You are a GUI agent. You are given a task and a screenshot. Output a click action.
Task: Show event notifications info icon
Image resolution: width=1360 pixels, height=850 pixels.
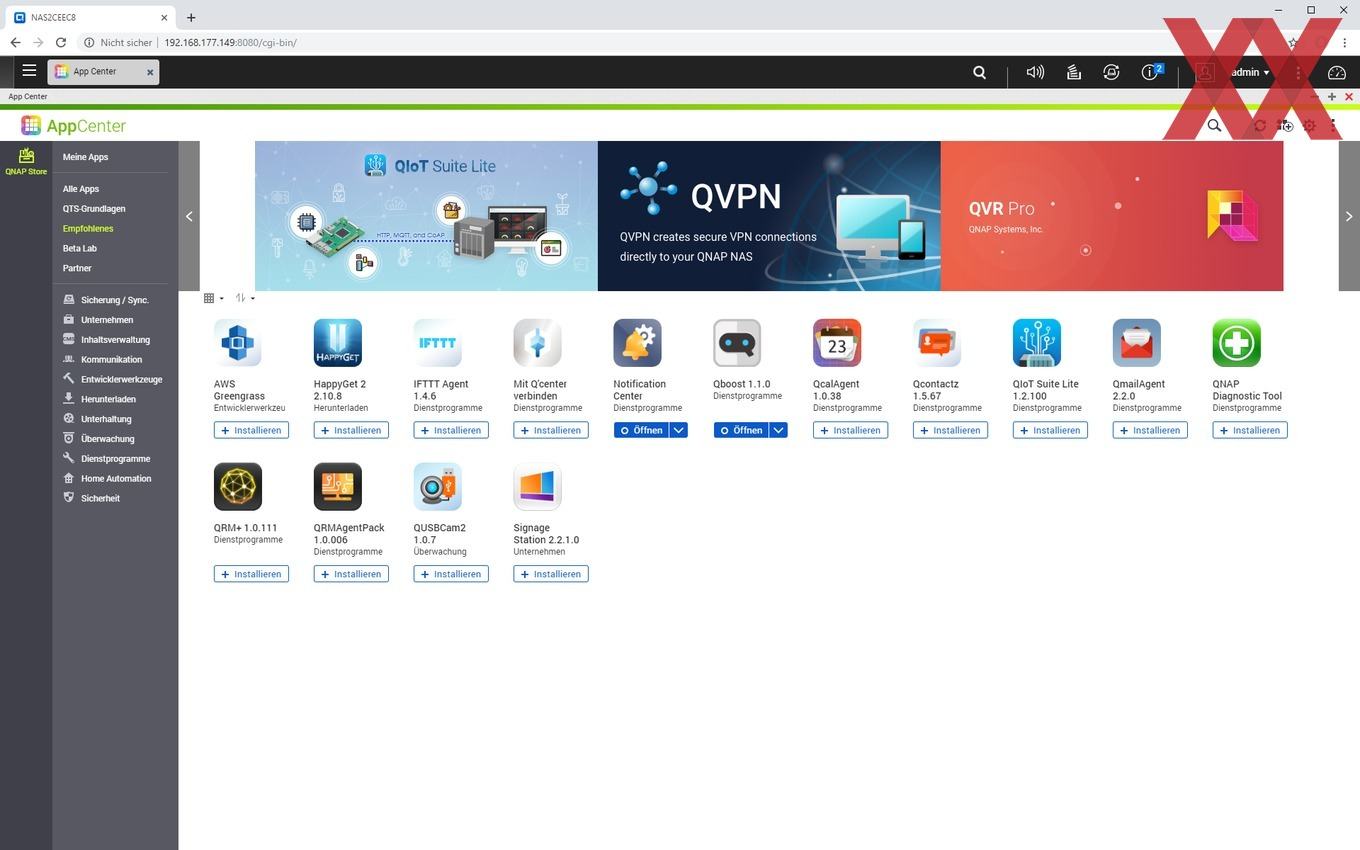1150,72
